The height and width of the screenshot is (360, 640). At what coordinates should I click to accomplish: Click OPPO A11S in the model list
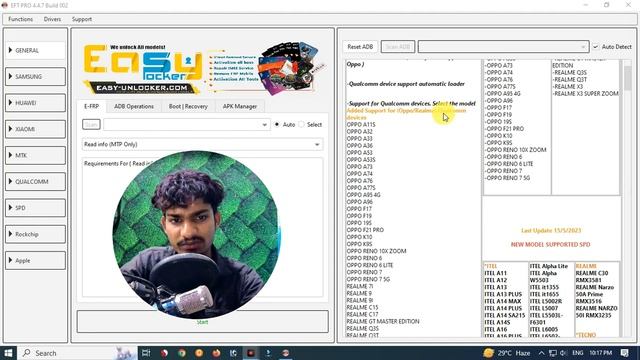point(361,124)
